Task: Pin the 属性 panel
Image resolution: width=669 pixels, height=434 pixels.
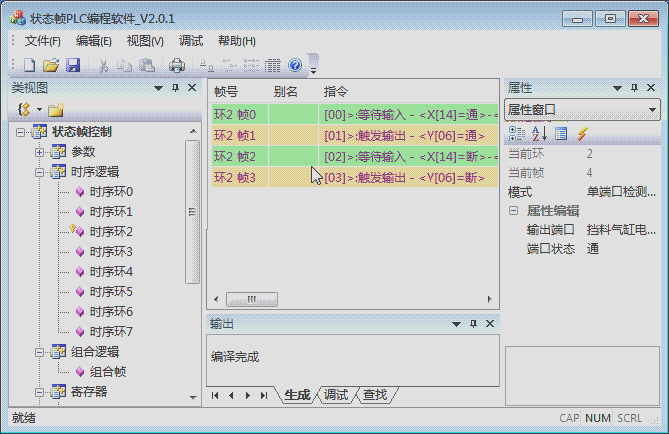Action: pyautogui.click(x=634, y=88)
